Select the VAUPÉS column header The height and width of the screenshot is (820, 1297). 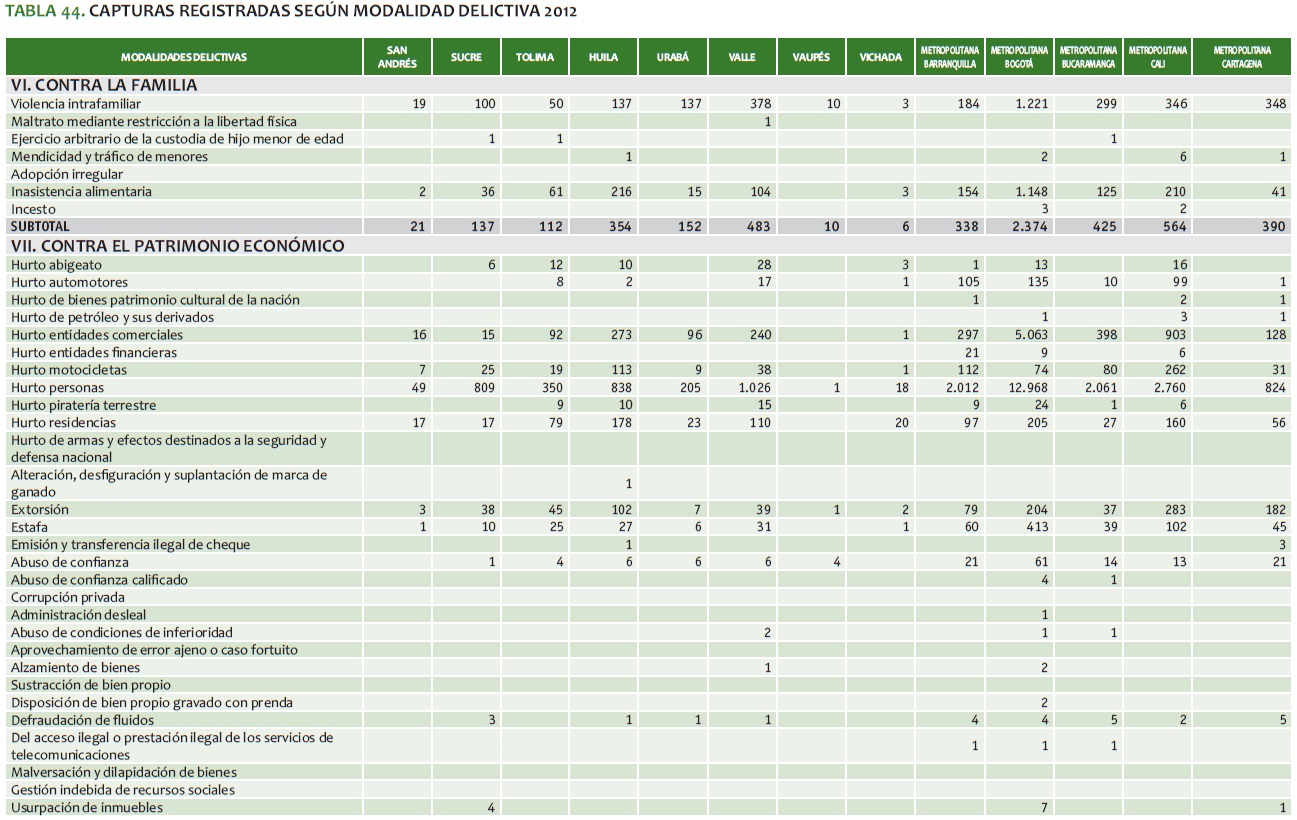pos(811,57)
